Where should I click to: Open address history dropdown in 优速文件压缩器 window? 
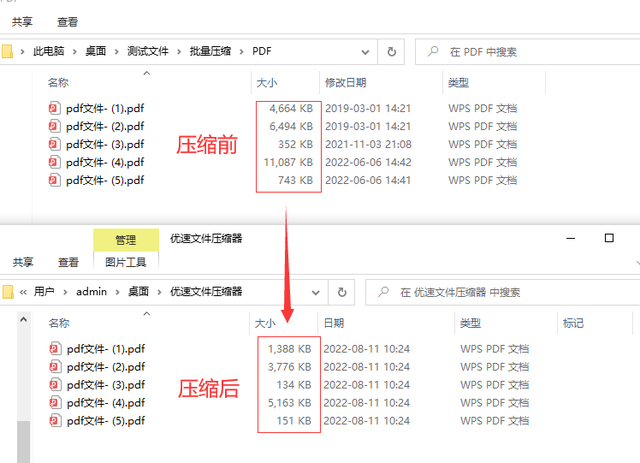pyautogui.click(x=316, y=292)
